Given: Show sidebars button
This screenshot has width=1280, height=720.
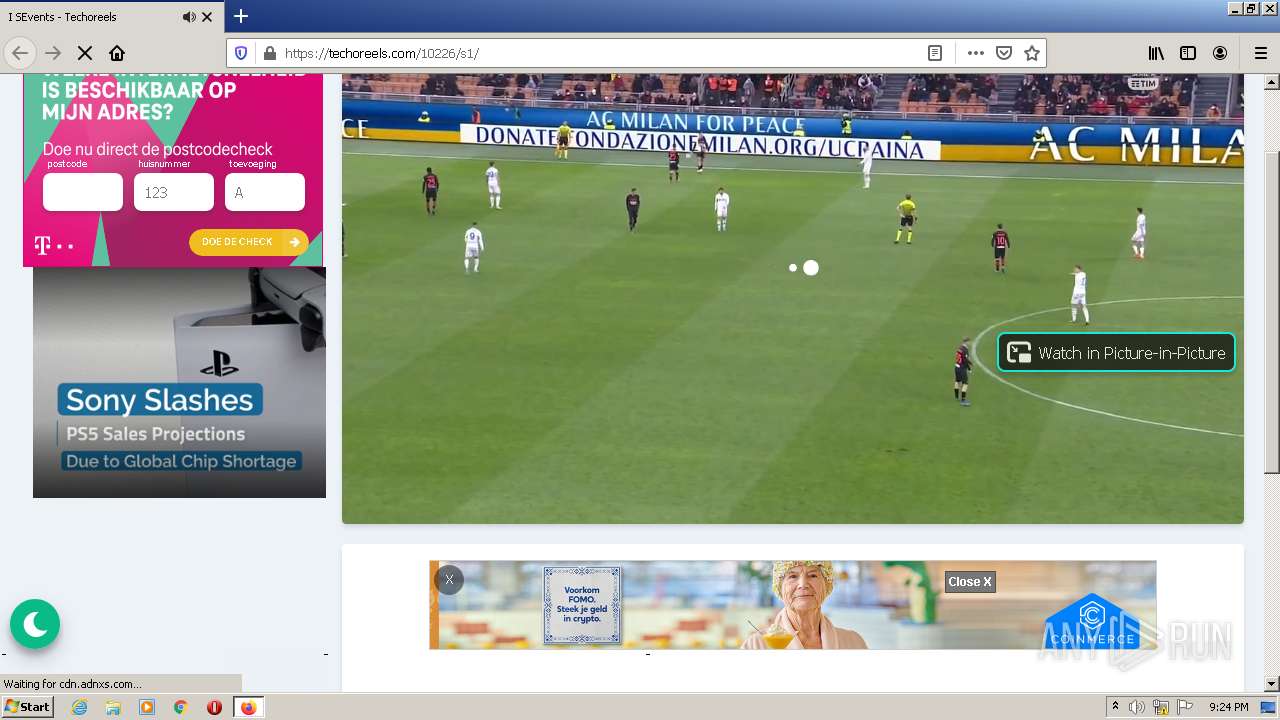Looking at the screenshot, I should 1188,53.
